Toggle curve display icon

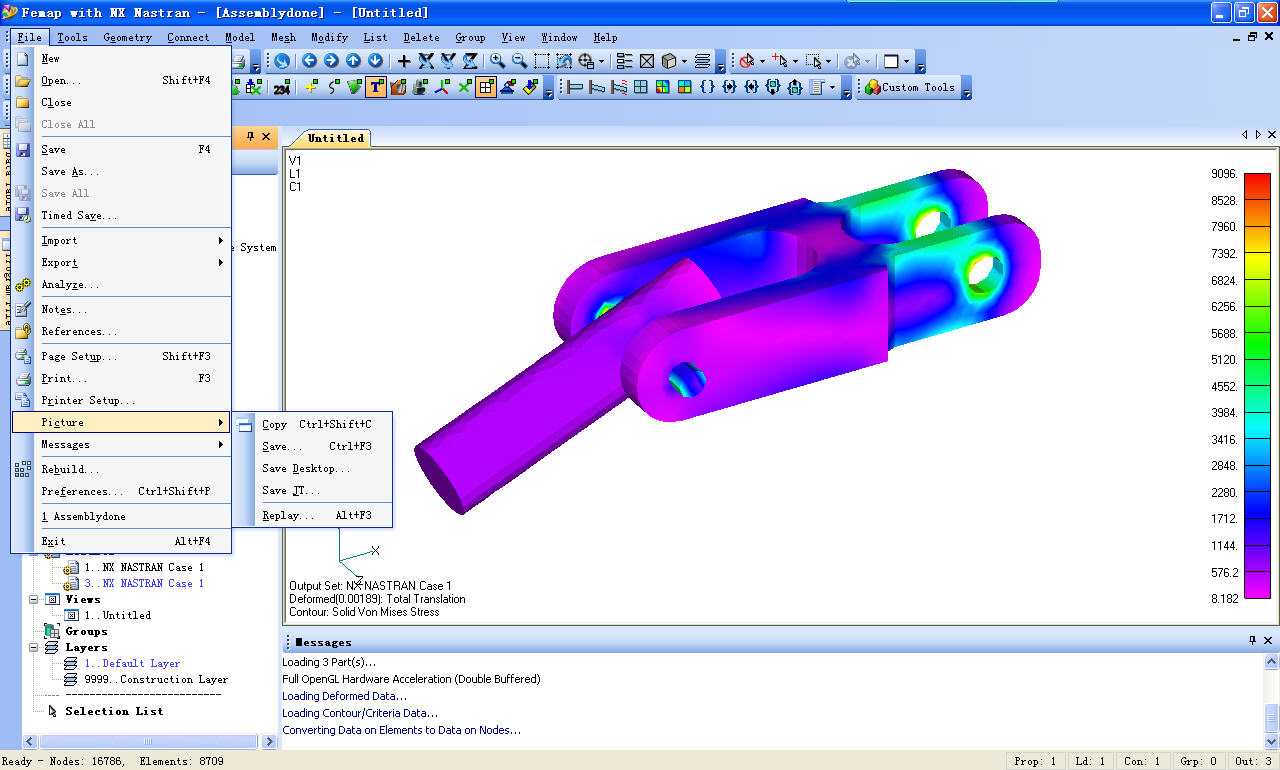333,87
